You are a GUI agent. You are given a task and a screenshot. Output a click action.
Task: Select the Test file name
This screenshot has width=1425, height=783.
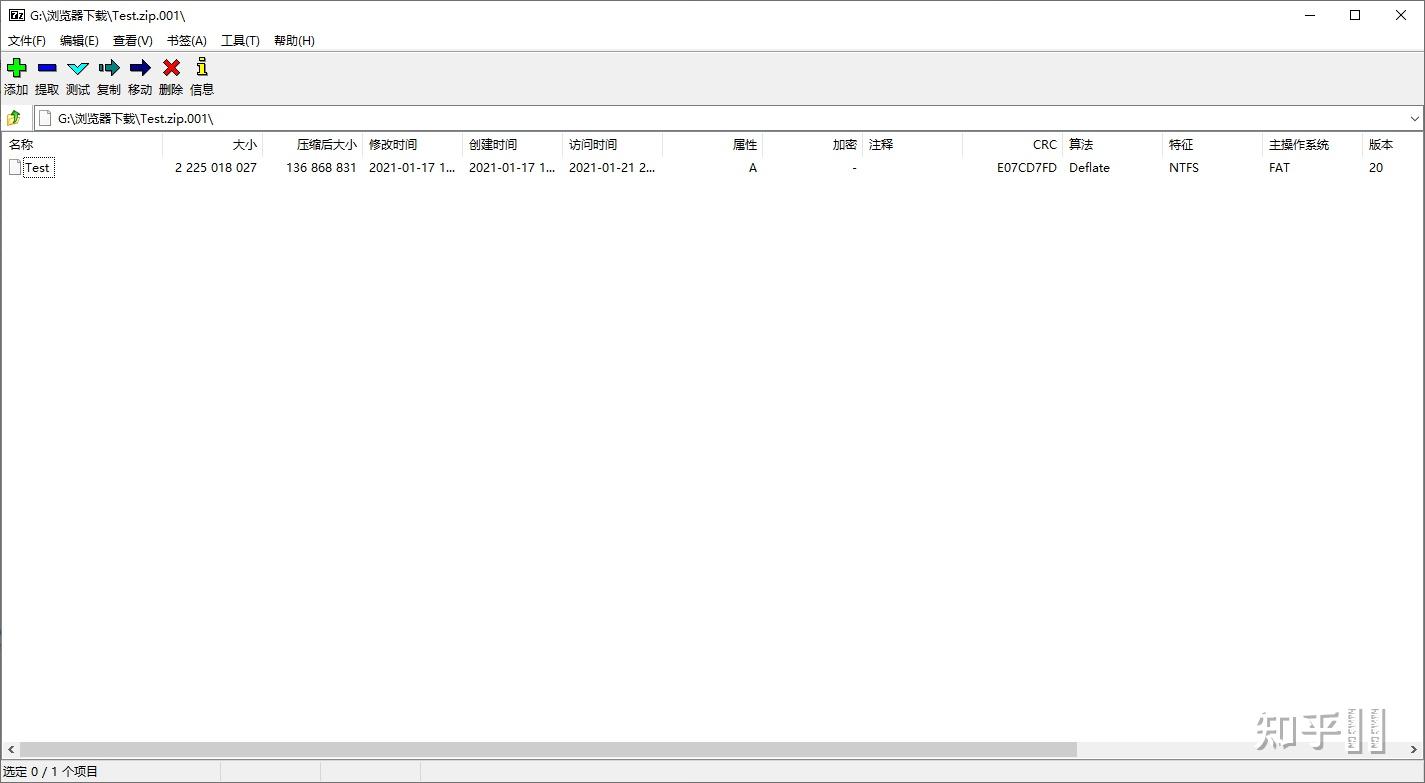pos(38,168)
